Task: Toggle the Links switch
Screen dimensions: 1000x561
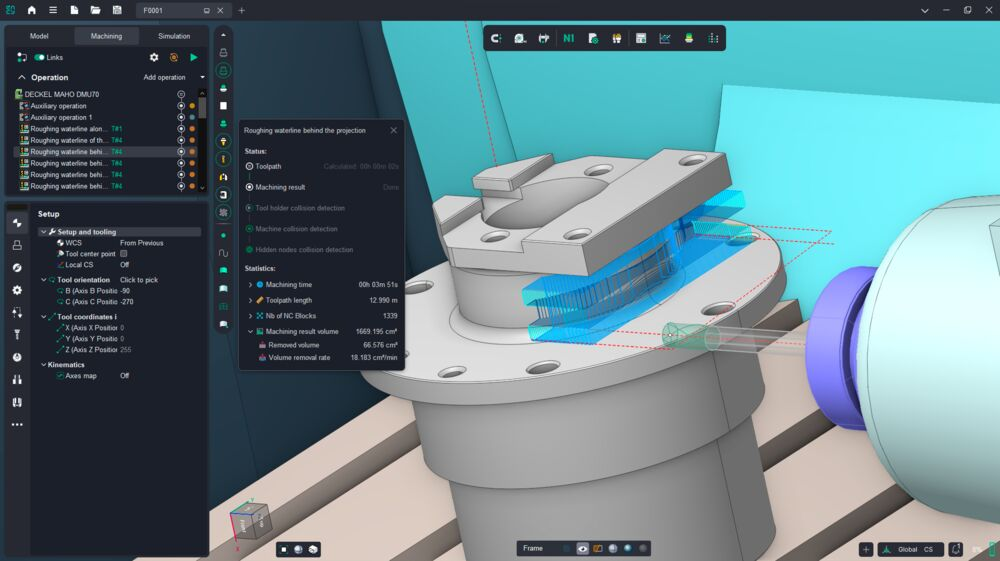Action: coord(40,57)
